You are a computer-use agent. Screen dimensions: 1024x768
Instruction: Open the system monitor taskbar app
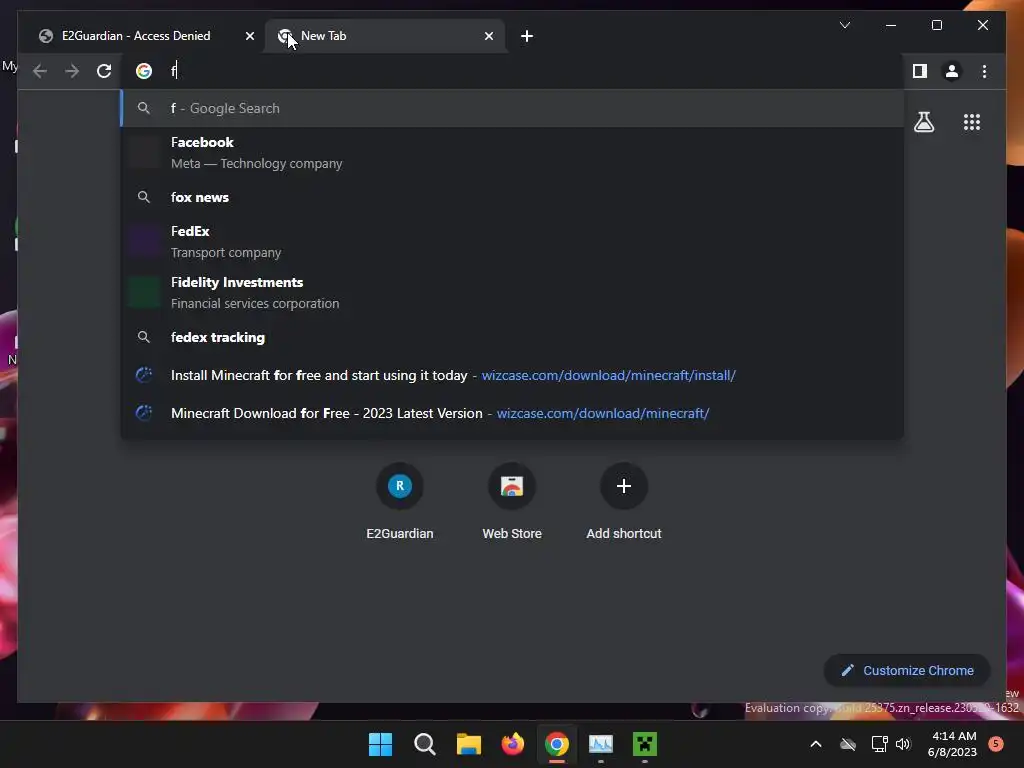(x=601, y=744)
